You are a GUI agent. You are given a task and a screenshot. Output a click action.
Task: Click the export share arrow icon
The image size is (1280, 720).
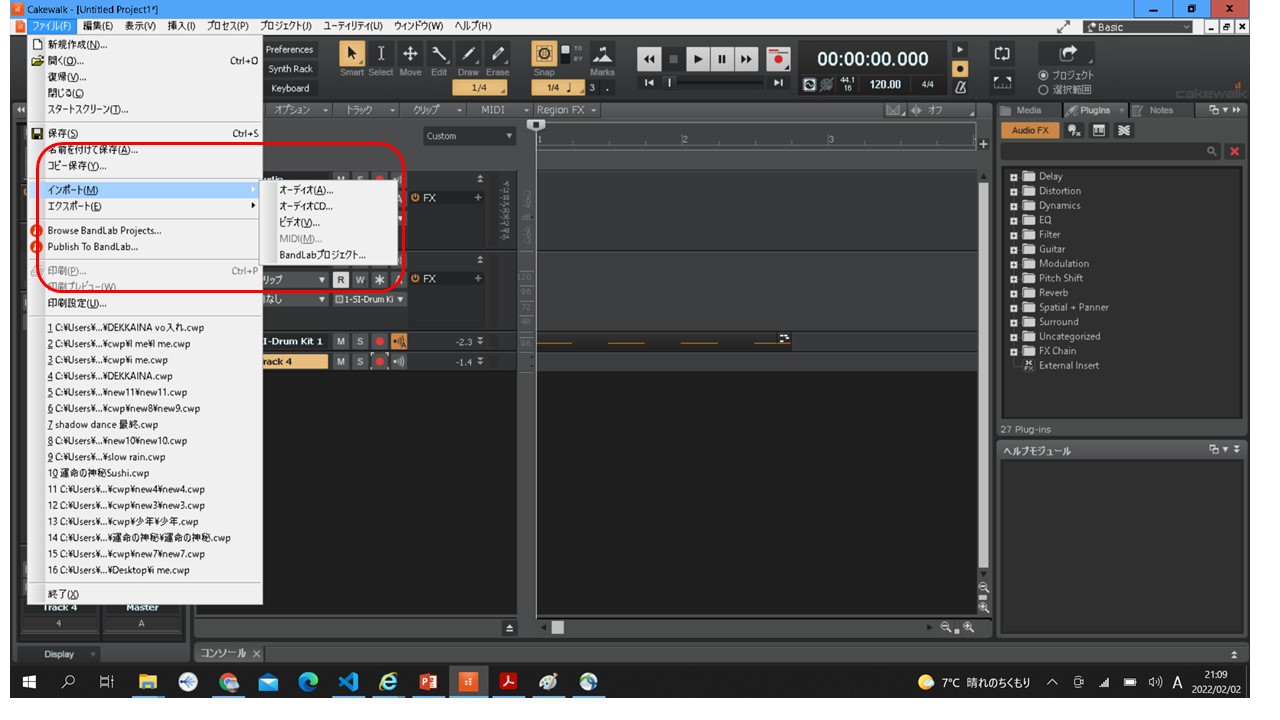1068,54
